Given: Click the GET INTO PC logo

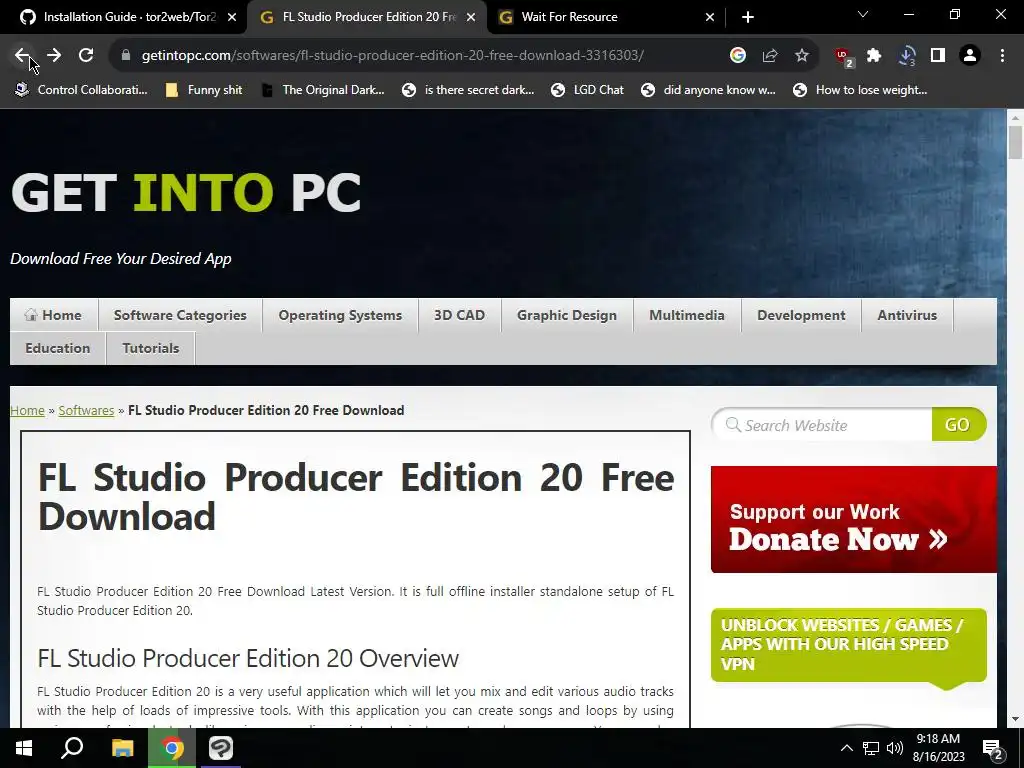Looking at the screenshot, I should 185,192.
